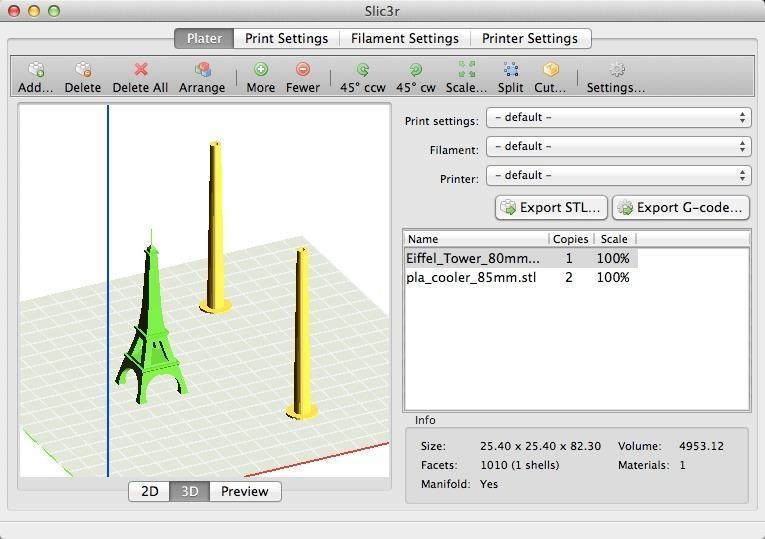This screenshot has height=539, width=765.
Task: Open the Filament preset dropdown
Action: (x=619, y=146)
